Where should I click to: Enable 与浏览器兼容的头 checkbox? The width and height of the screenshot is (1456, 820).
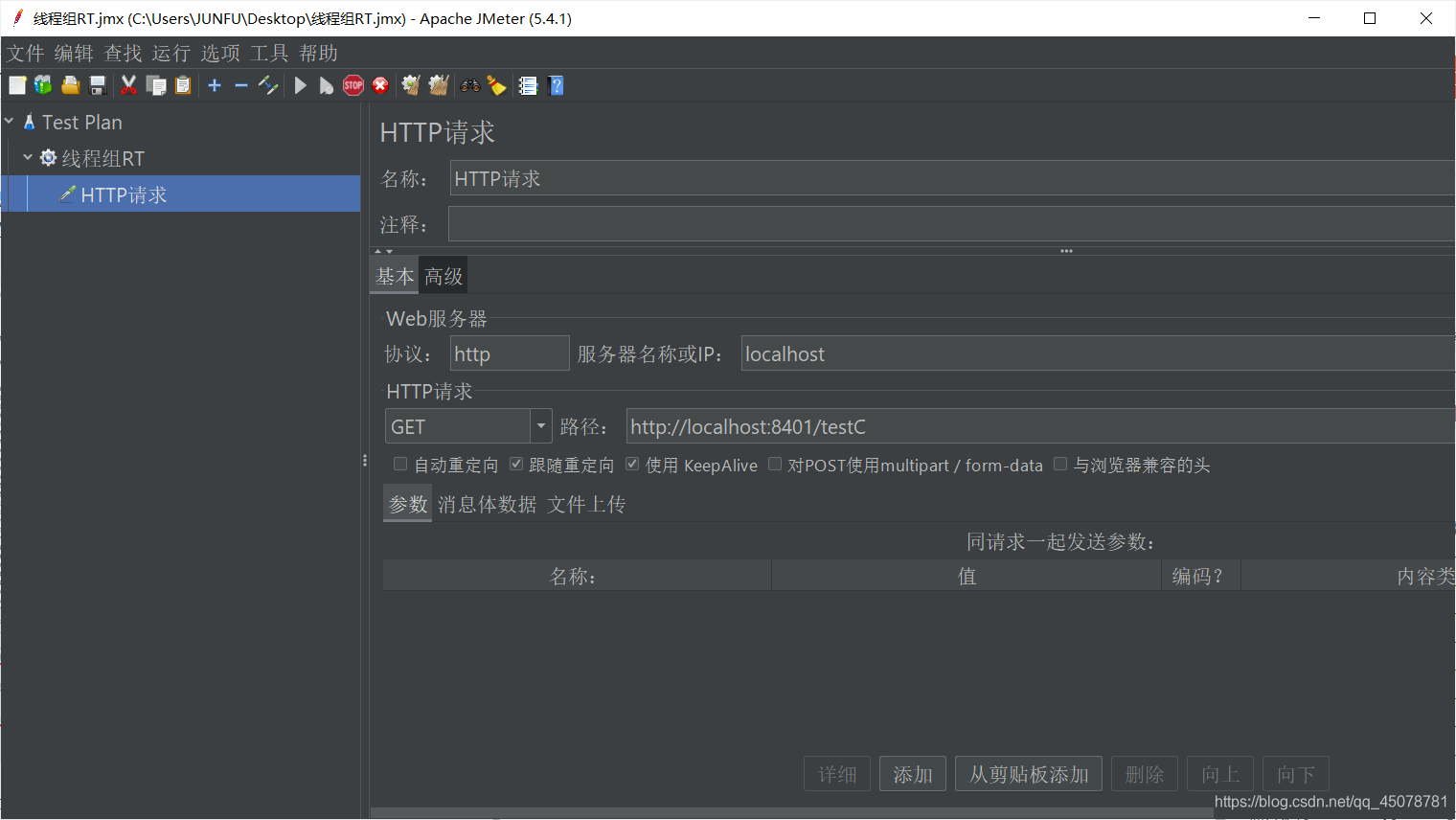tap(1060, 464)
